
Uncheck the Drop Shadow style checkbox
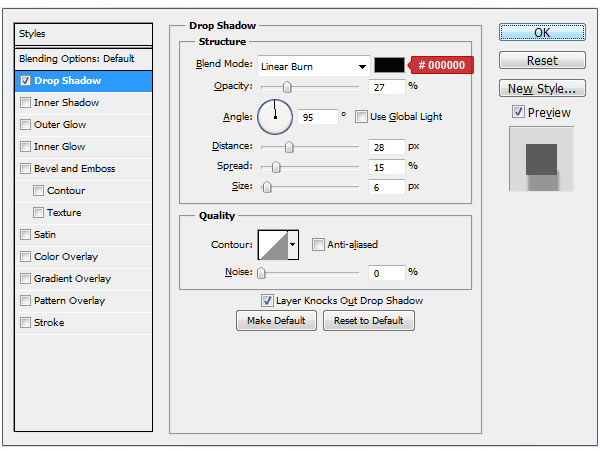(25, 81)
